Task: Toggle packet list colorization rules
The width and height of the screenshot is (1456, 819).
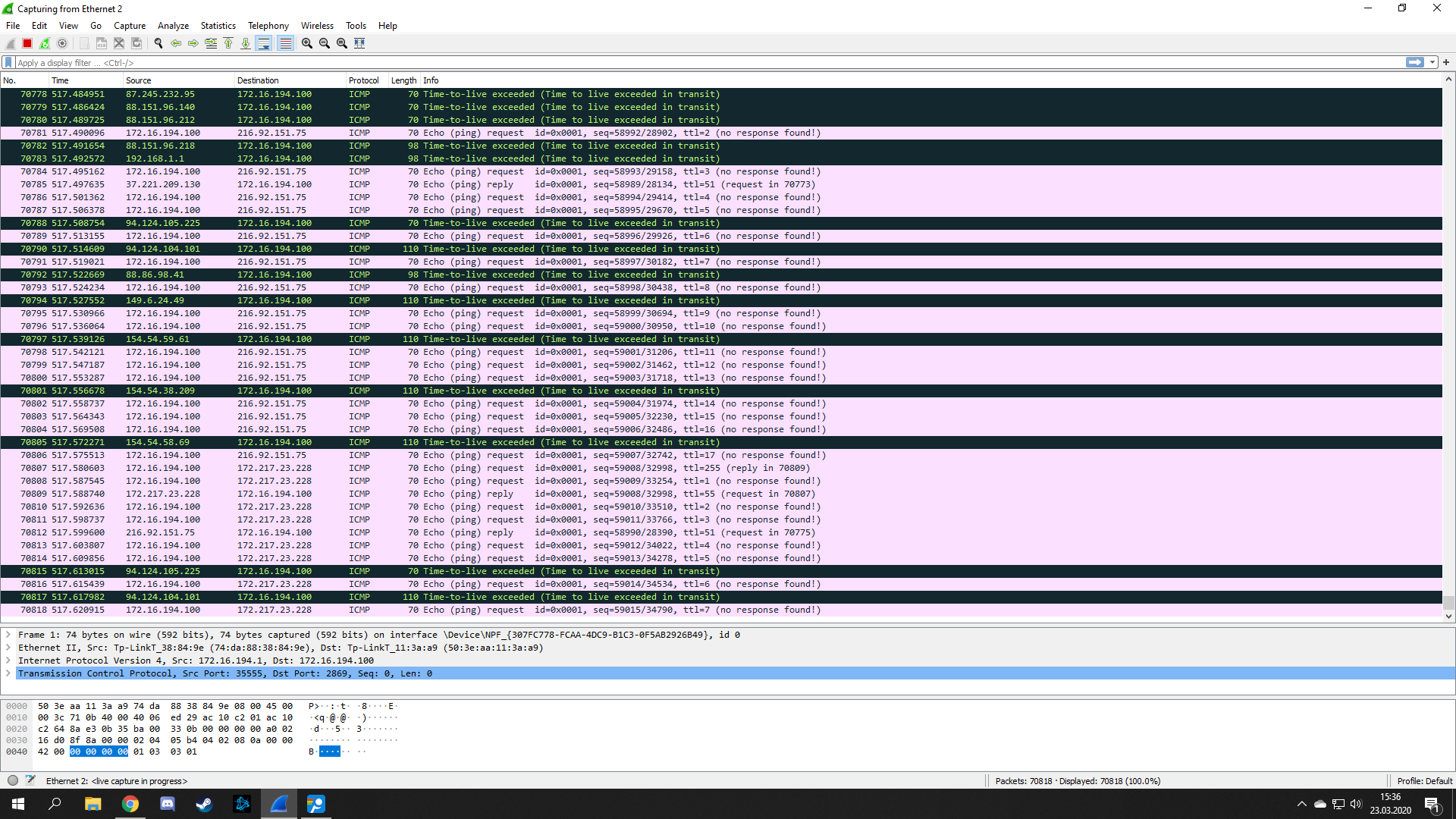Action: click(x=285, y=43)
